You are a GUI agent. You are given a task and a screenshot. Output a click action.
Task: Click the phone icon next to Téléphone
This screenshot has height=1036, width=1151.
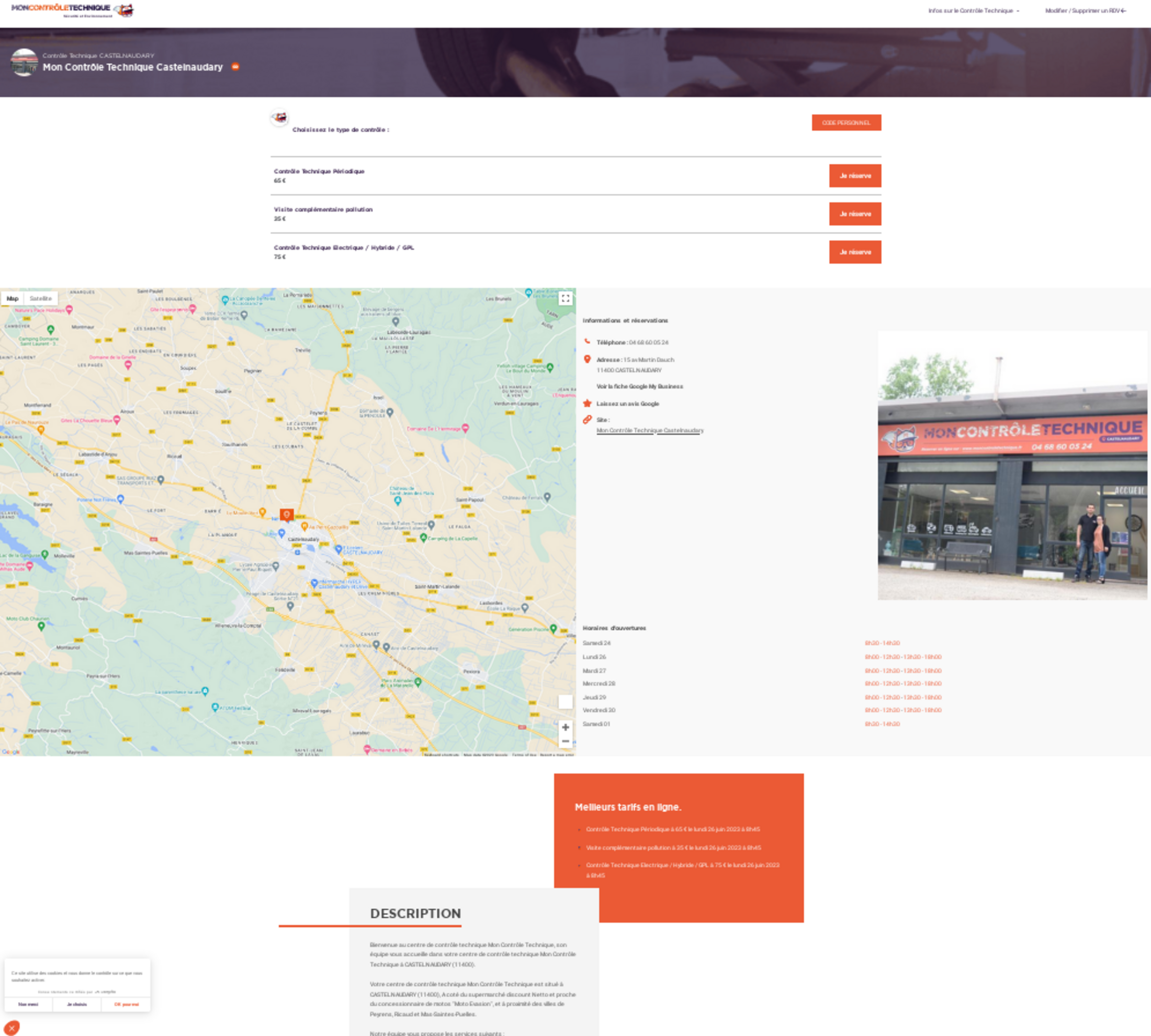click(x=587, y=341)
